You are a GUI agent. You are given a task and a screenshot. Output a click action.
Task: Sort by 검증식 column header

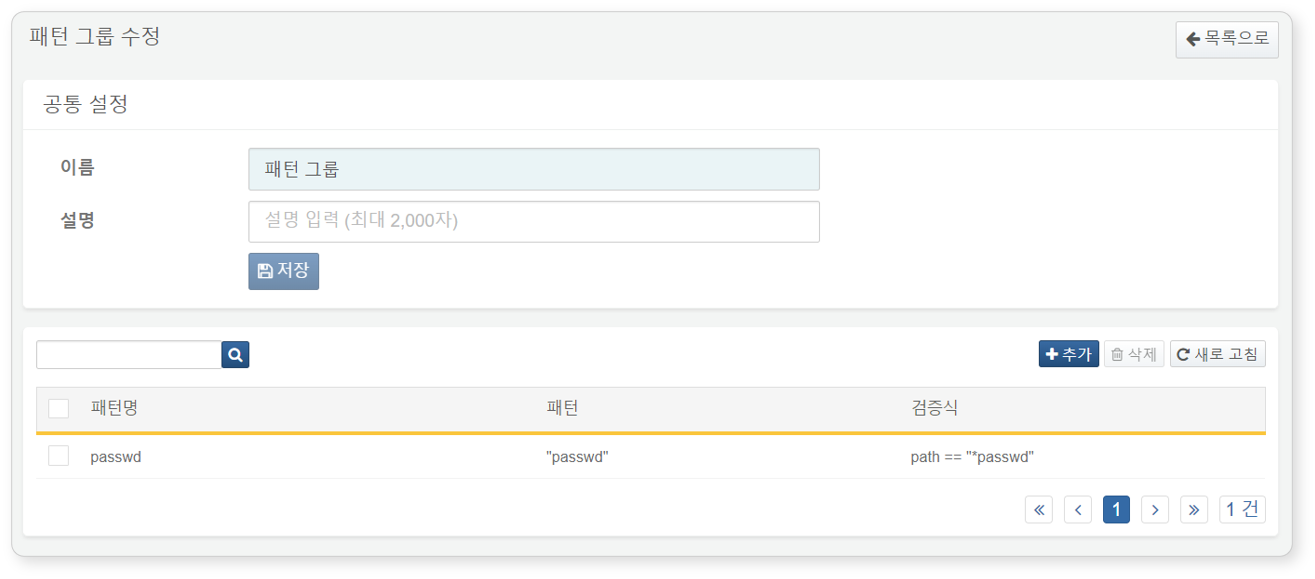(x=934, y=408)
